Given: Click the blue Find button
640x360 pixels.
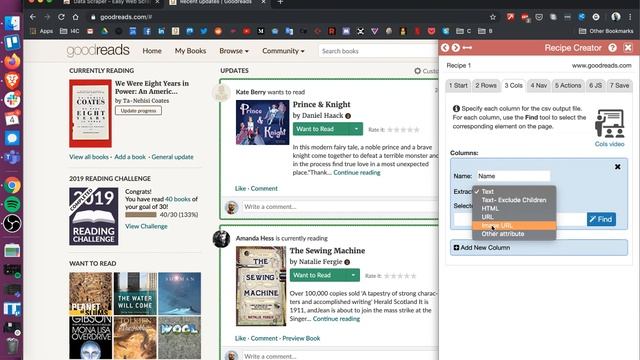Looking at the screenshot, I should pos(601,219).
